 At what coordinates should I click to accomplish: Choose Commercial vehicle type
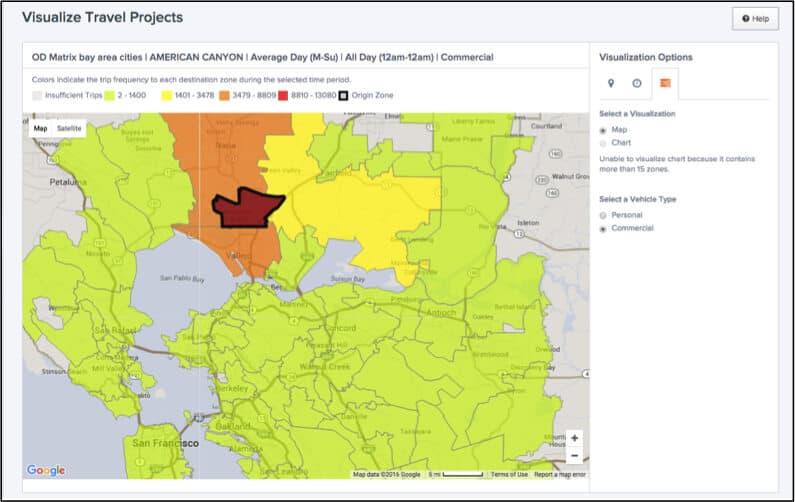(602, 229)
